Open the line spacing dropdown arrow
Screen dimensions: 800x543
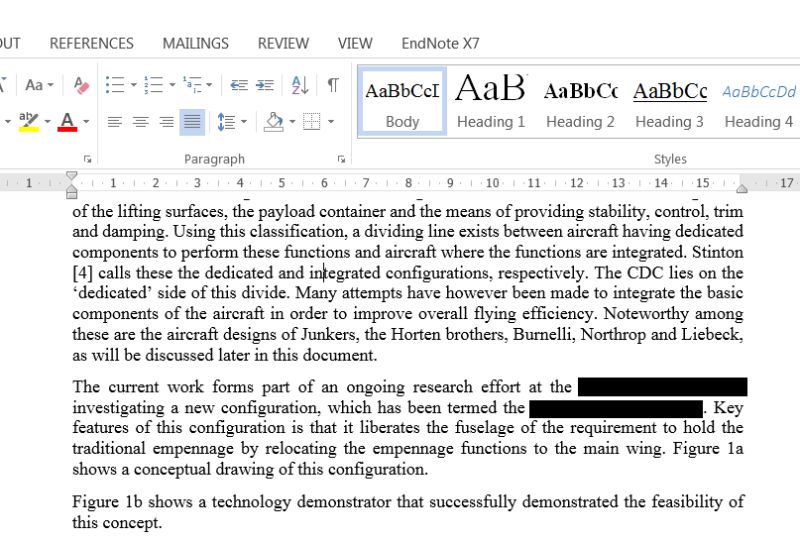[x=244, y=121]
